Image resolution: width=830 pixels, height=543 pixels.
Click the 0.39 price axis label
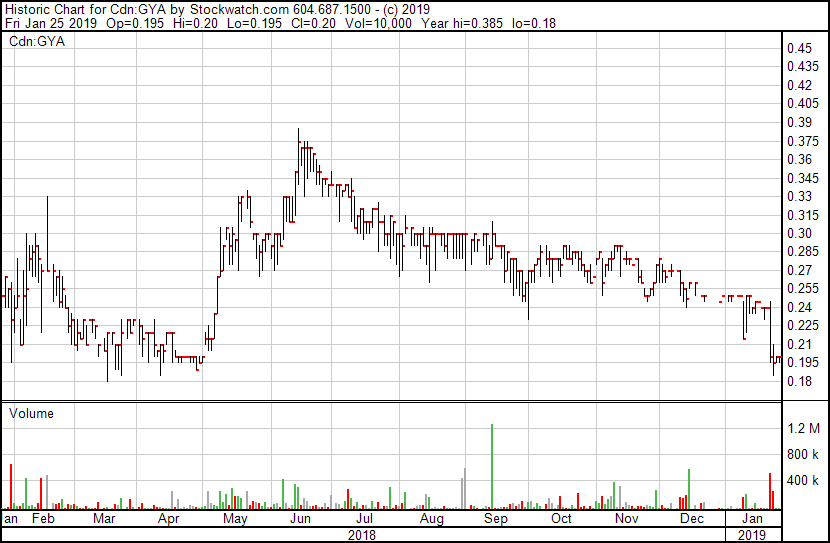coord(799,122)
